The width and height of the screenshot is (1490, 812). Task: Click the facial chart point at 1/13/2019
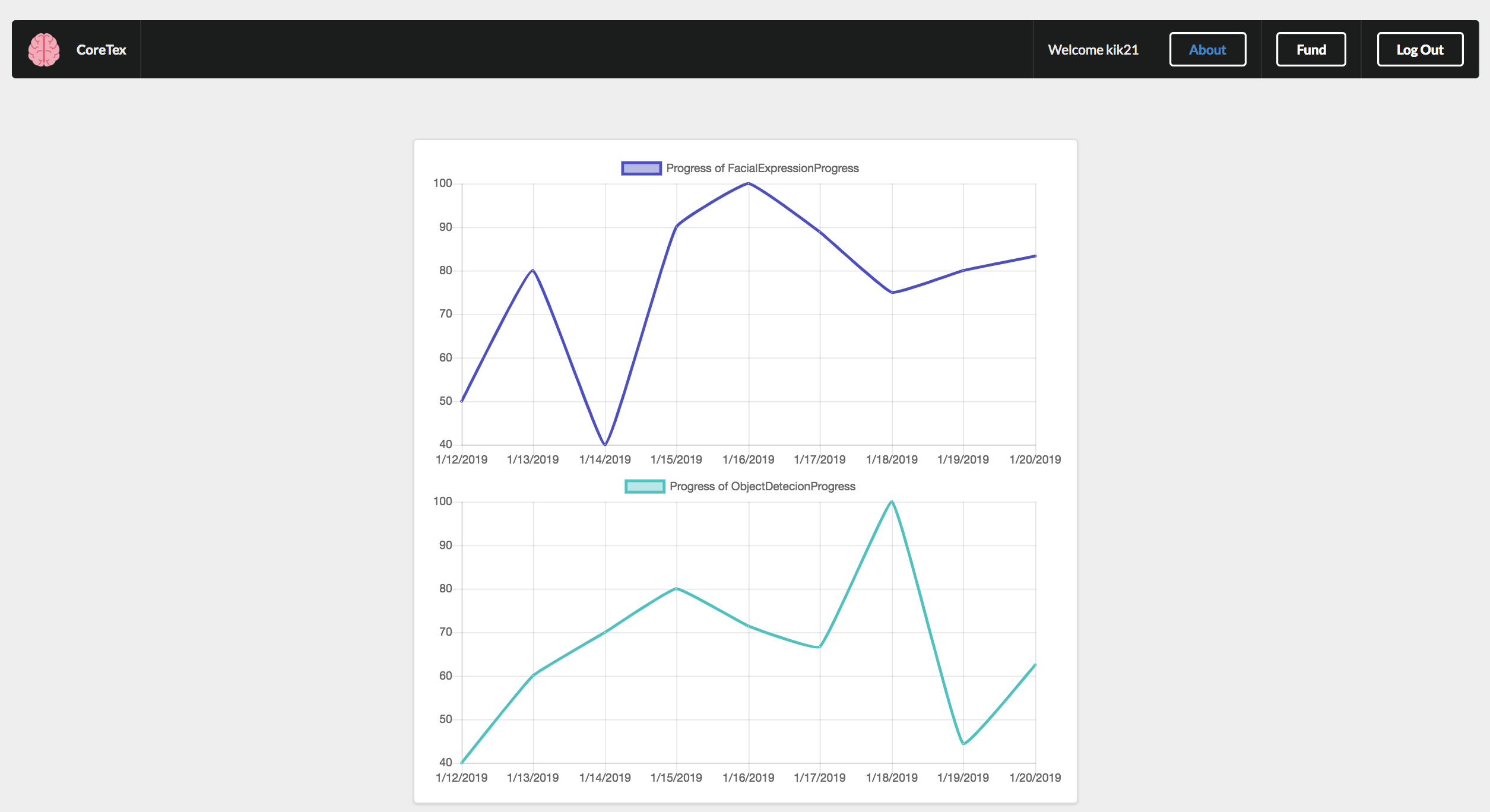533,271
